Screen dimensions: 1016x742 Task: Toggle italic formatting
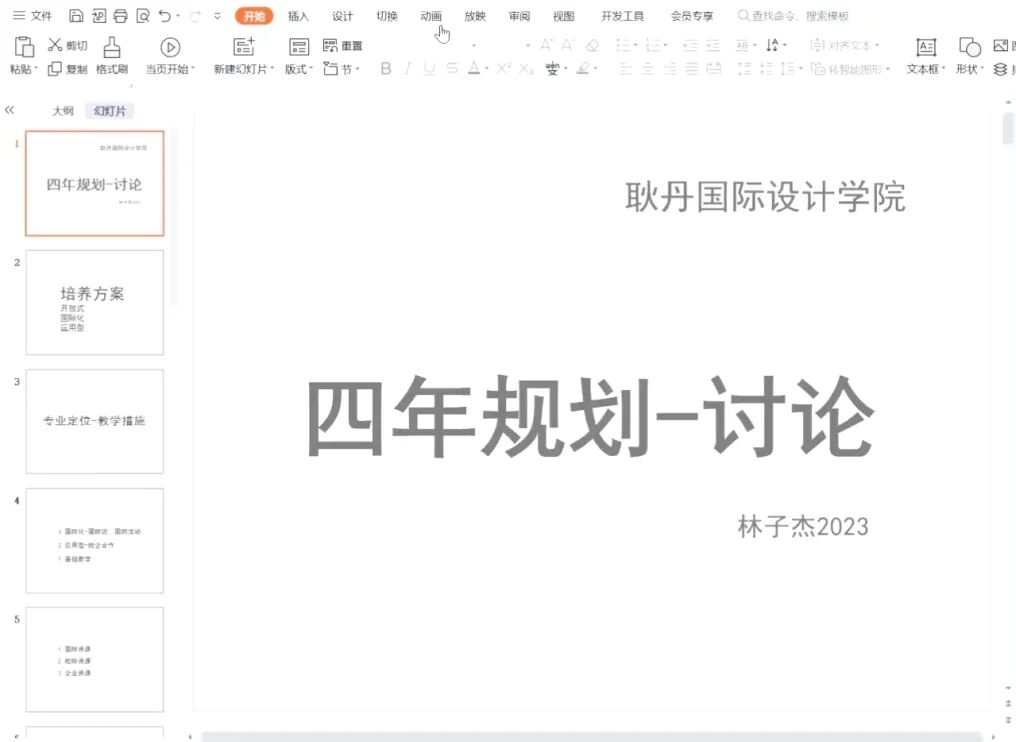pyautogui.click(x=407, y=69)
